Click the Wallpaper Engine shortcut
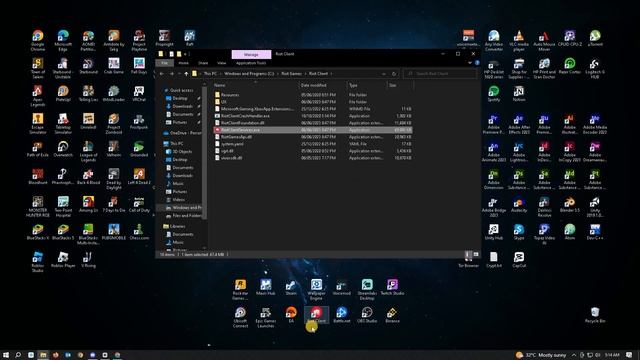The height and width of the screenshot is (360, 640). click(316, 289)
